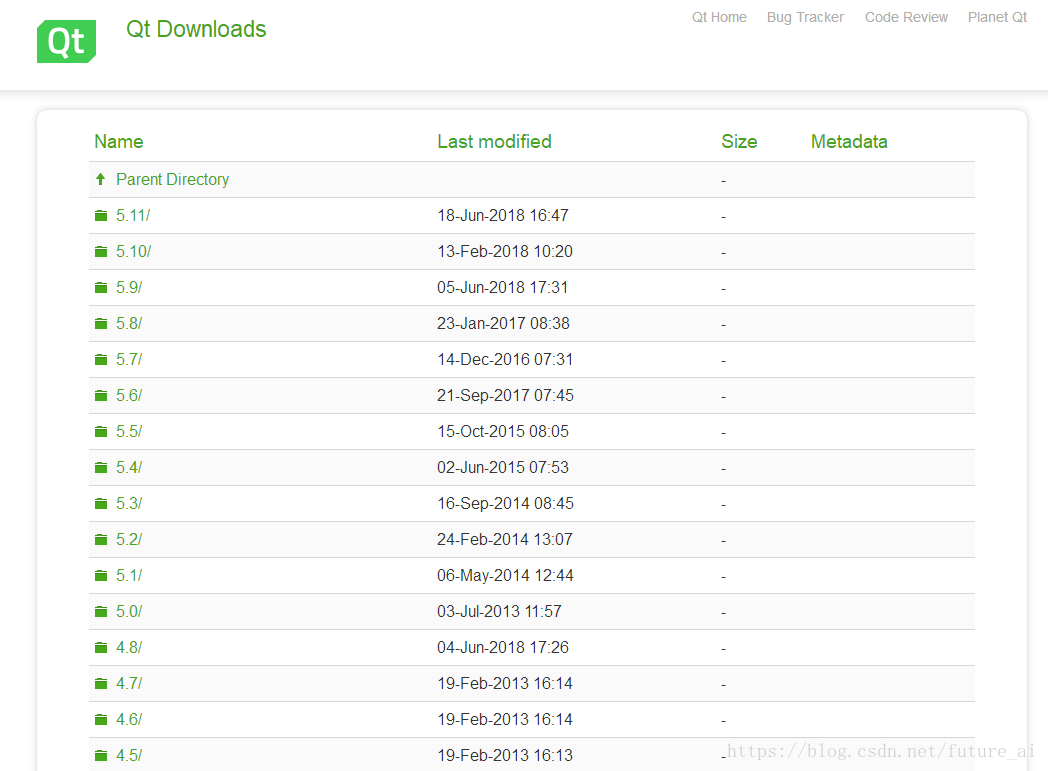Click the folder icon for 4.7/
The width and height of the screenshot is (1048, 771).
coord(101,683)
